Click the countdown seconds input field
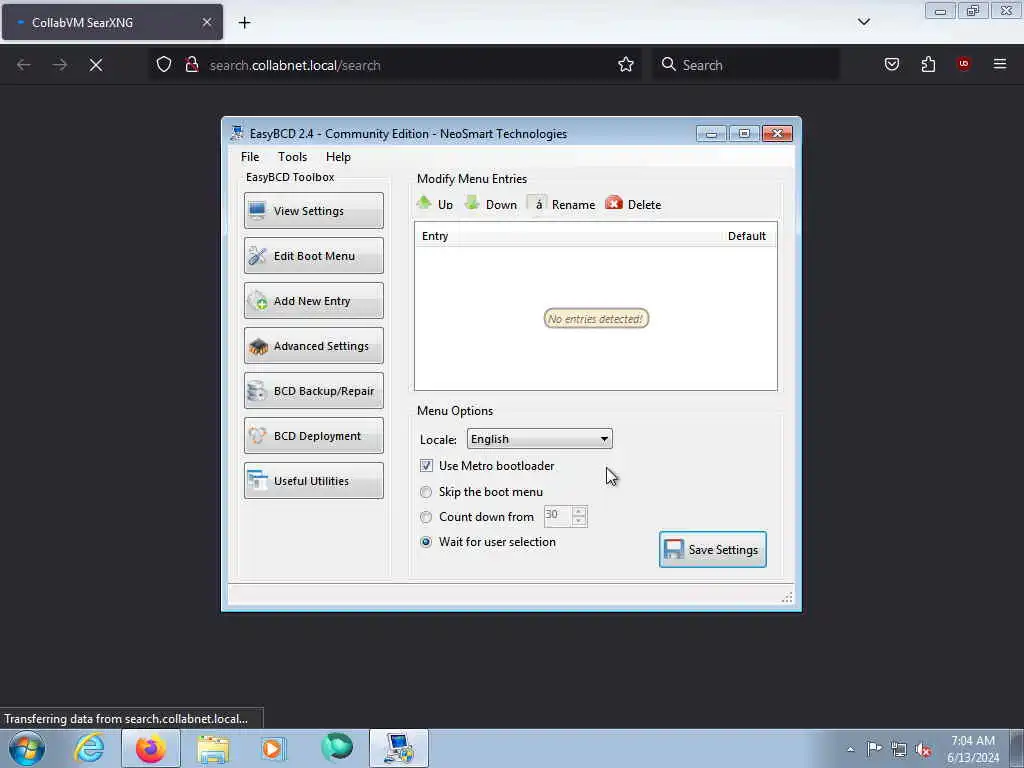The width and height of the screenshot is (1024, 768). coord(557,516)
